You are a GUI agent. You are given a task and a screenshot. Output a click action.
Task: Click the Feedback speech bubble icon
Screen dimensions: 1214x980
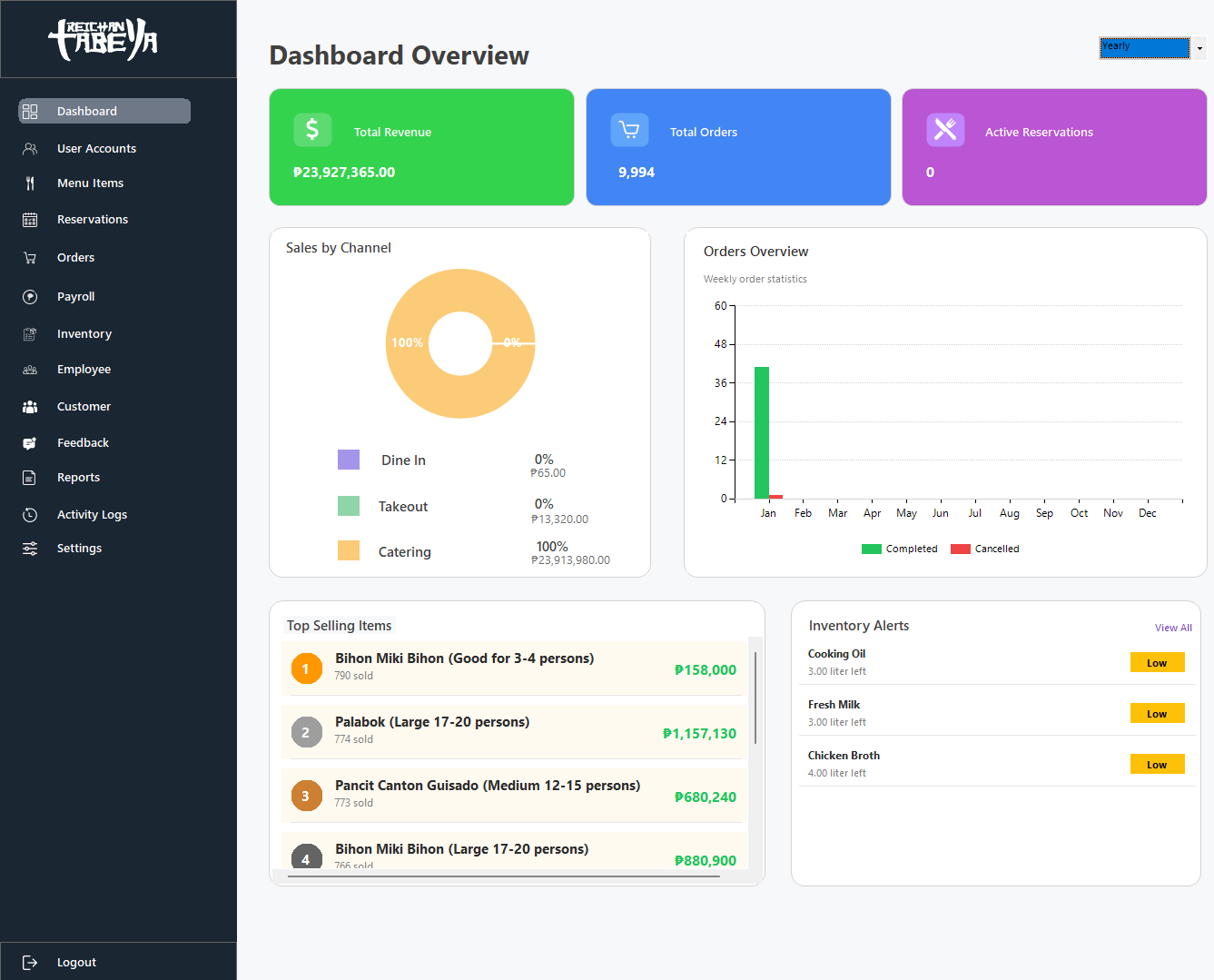pyautogui.click(x=30, y=442)
